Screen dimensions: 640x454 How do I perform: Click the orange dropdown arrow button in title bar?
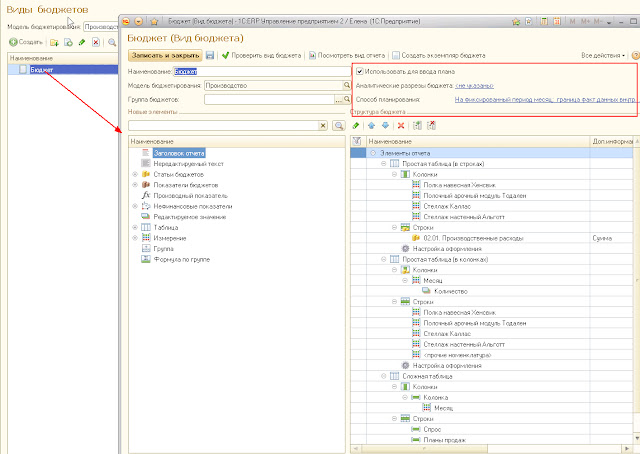138,21
